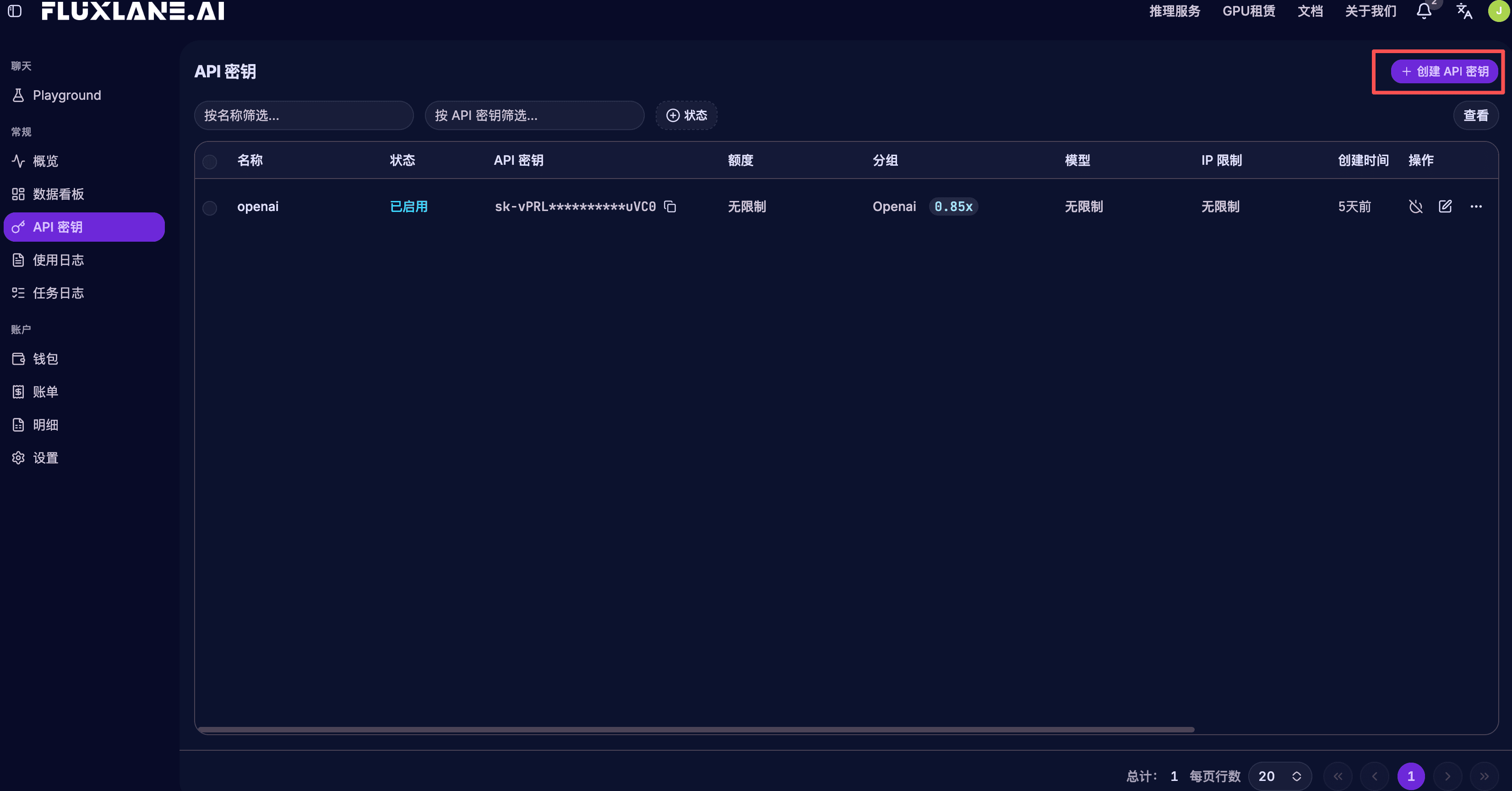Open the 概览 overview page
Screen dimensions: 1512x791
click(84, 161)
